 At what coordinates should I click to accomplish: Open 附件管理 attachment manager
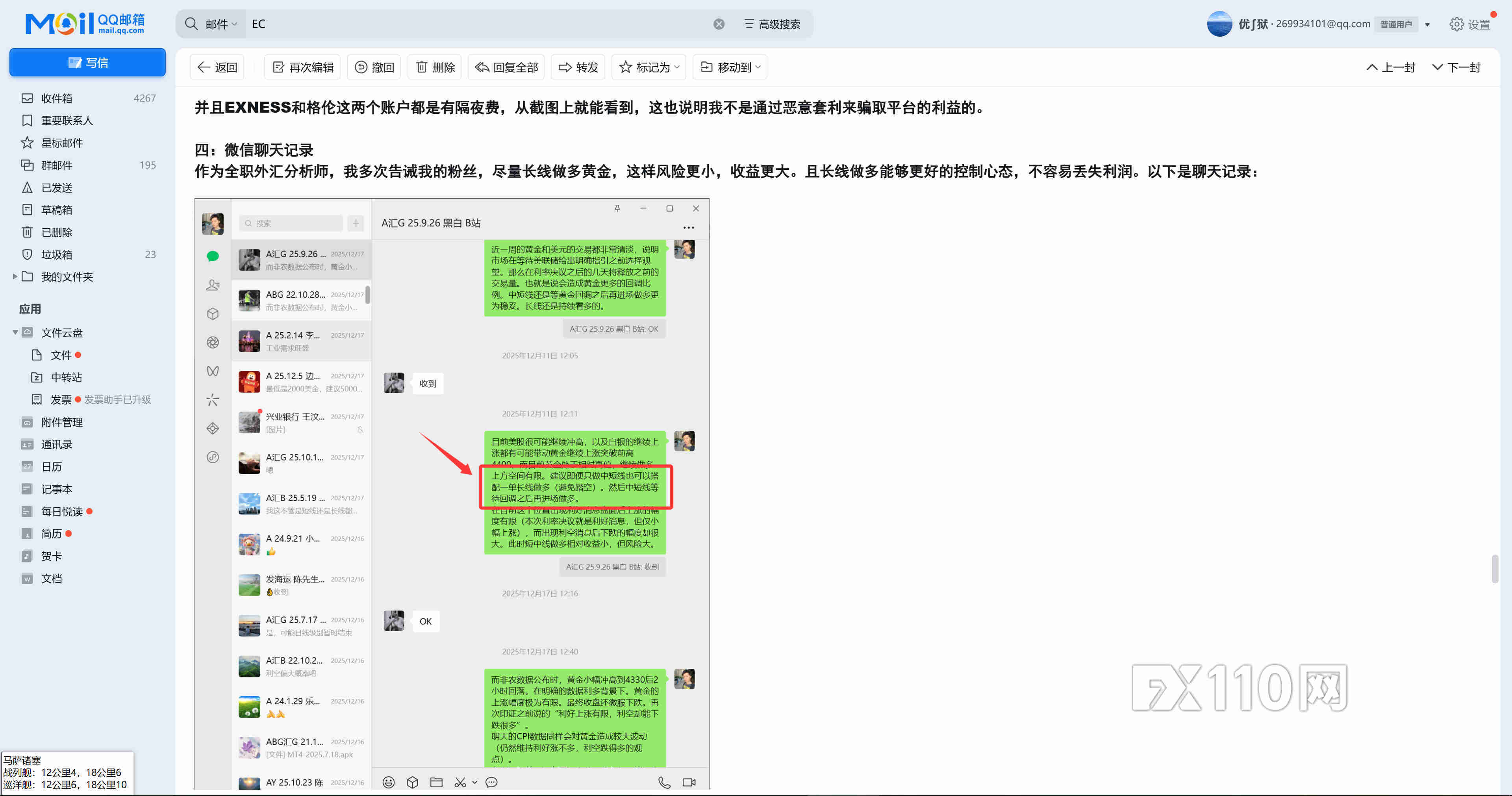tap(62, 422)
